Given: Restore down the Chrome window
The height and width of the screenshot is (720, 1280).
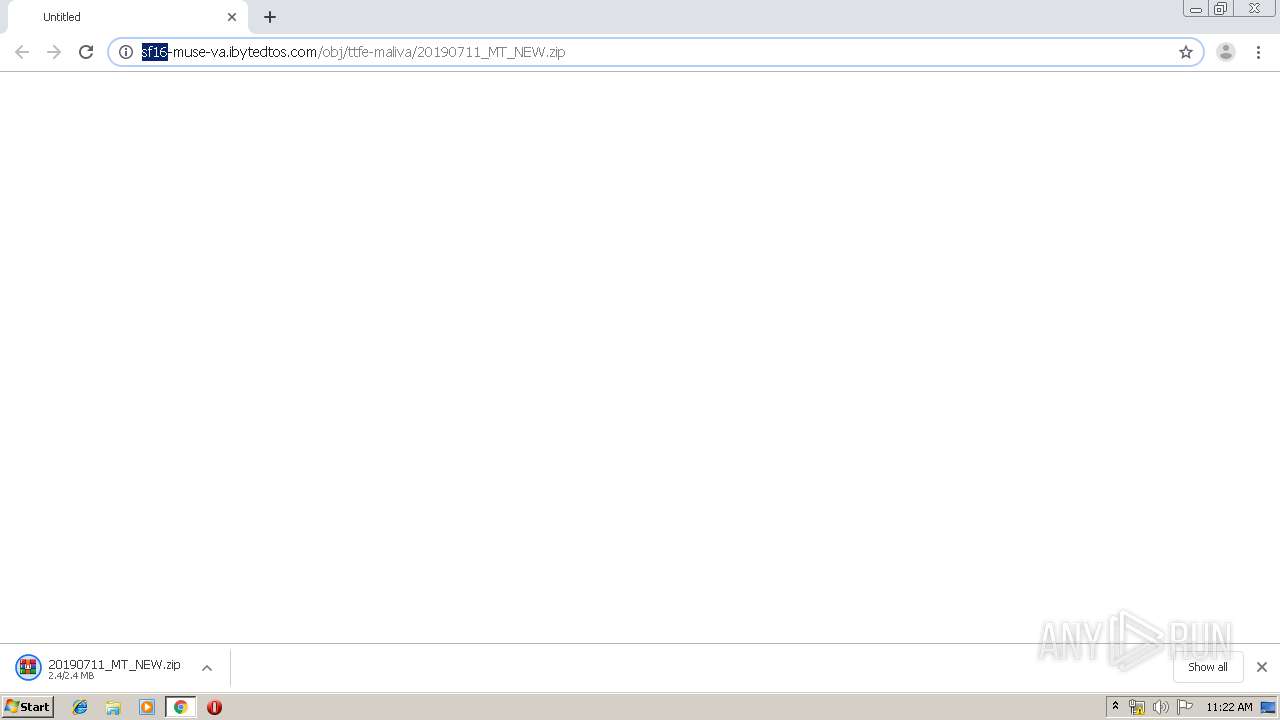Looking at the screenshot, I should click(1221, 9).
